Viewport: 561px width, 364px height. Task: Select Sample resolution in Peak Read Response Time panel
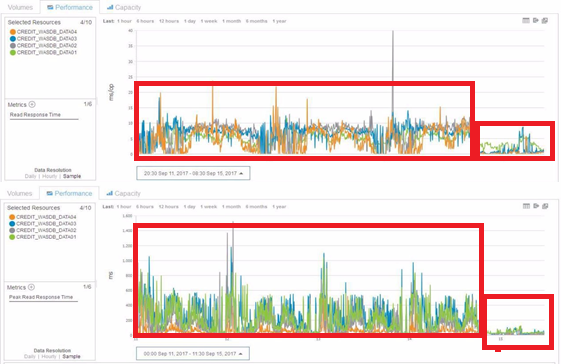(x=71, y=356)
